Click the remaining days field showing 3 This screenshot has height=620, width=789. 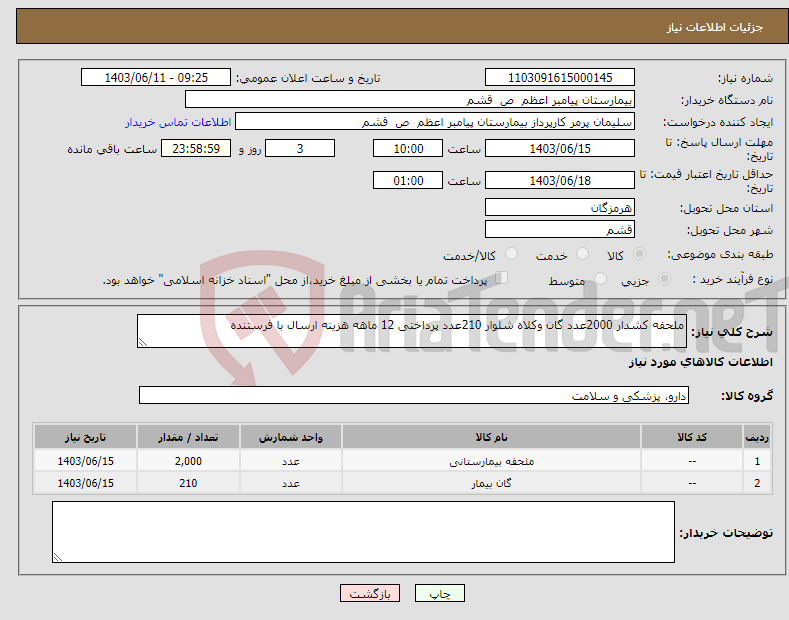(300, 148)
